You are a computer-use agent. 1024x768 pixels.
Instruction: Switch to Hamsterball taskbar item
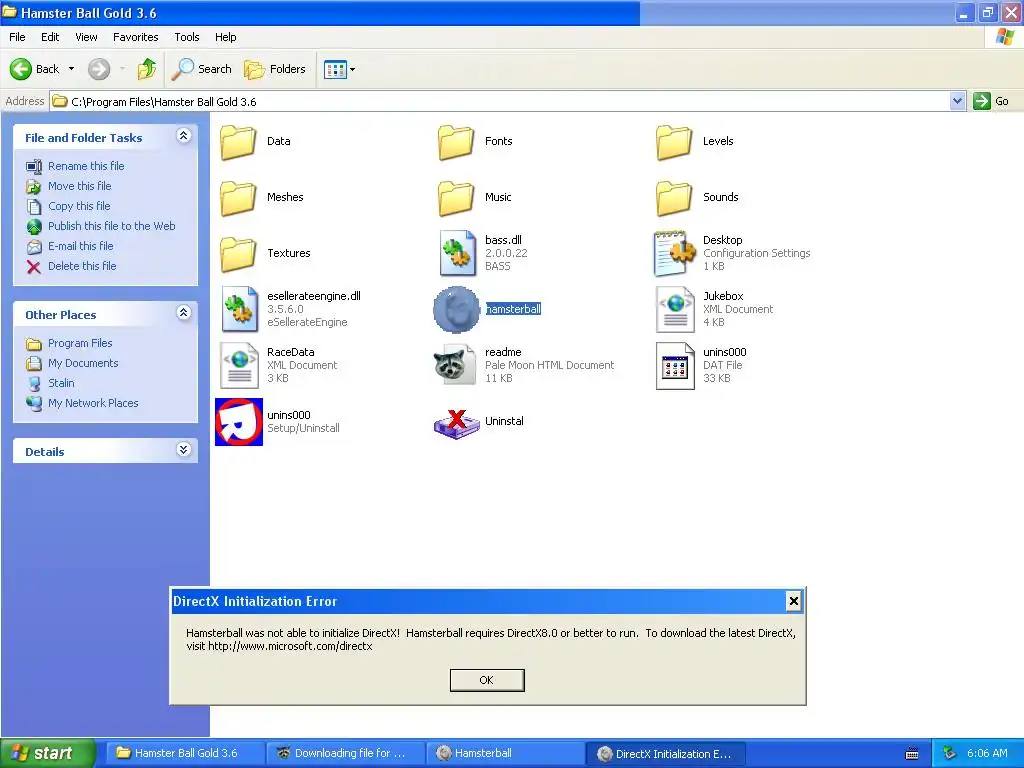(x=505, y=753)
